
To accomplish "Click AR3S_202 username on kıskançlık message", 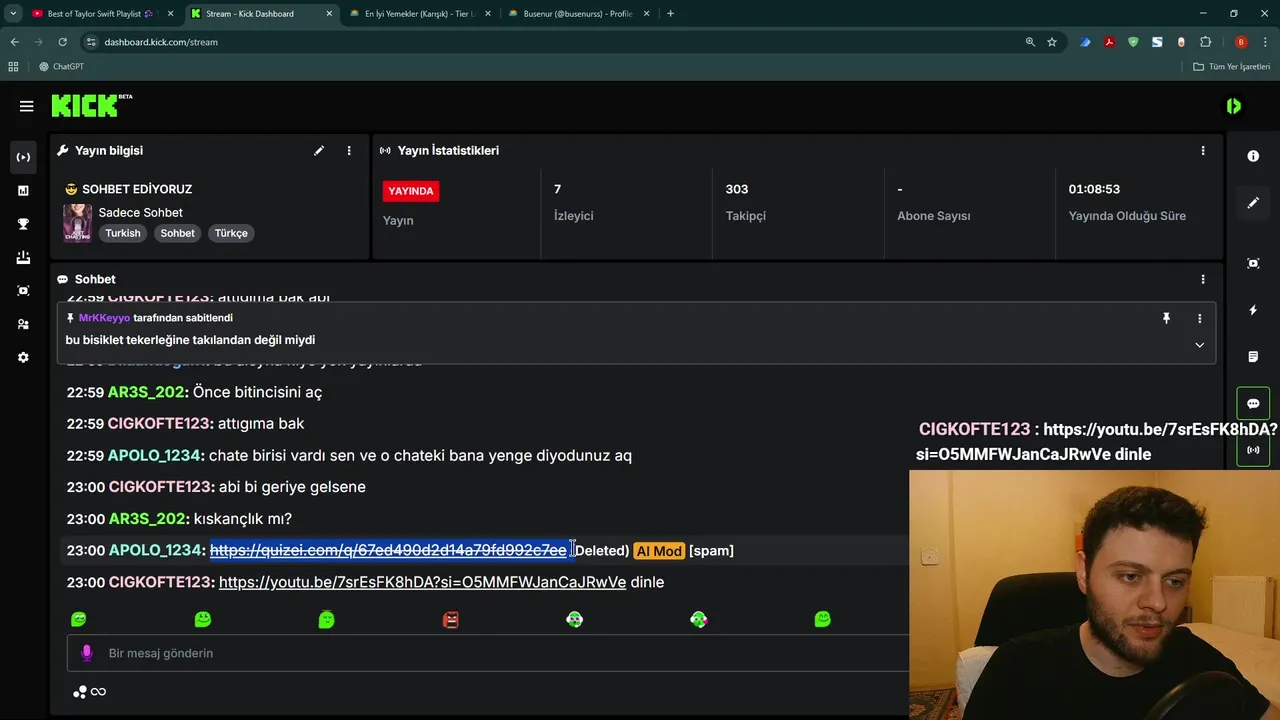I will [x=147, y=519].
